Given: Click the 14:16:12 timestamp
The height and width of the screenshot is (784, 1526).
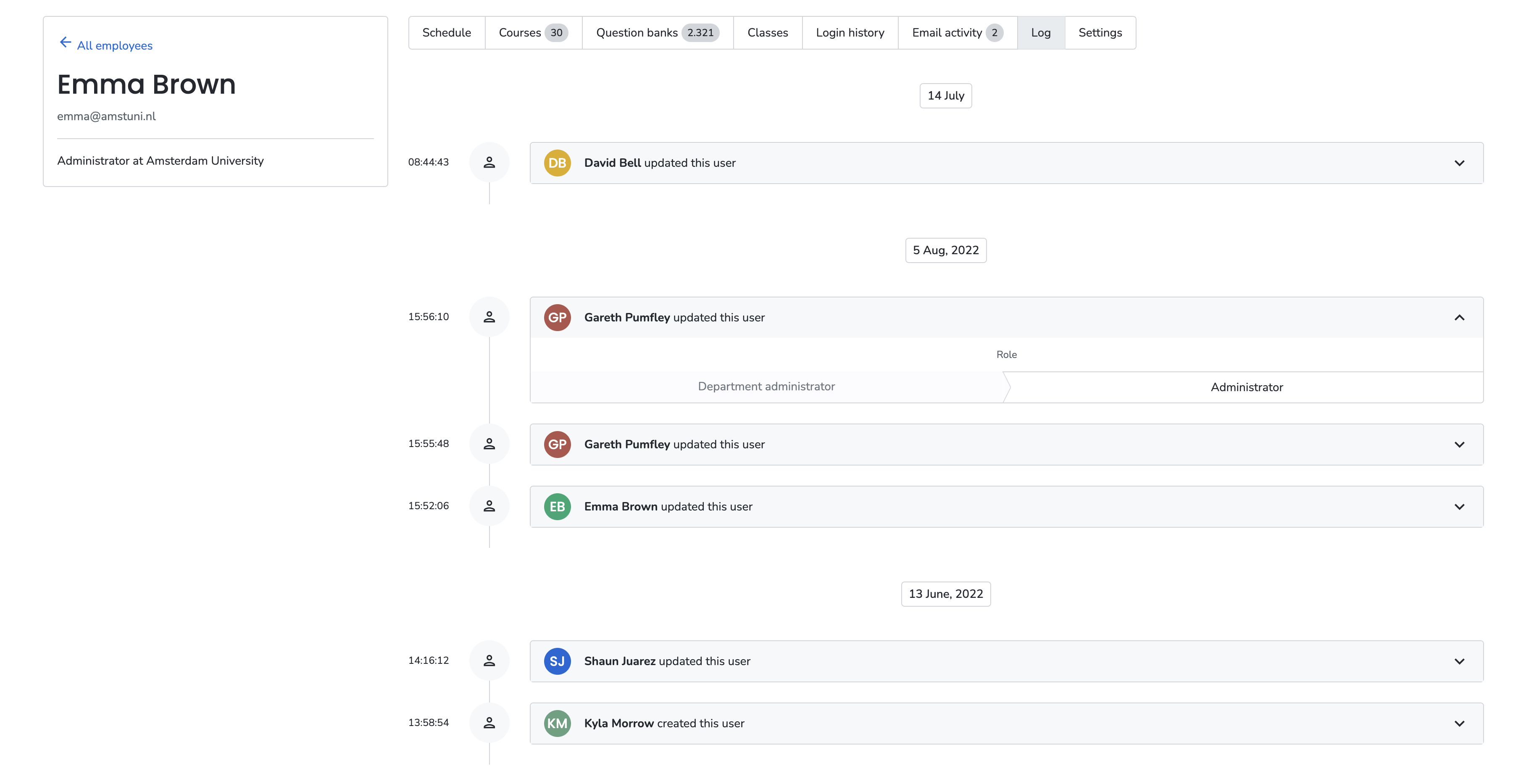Looking at the screenshot, I should [428, 660].
